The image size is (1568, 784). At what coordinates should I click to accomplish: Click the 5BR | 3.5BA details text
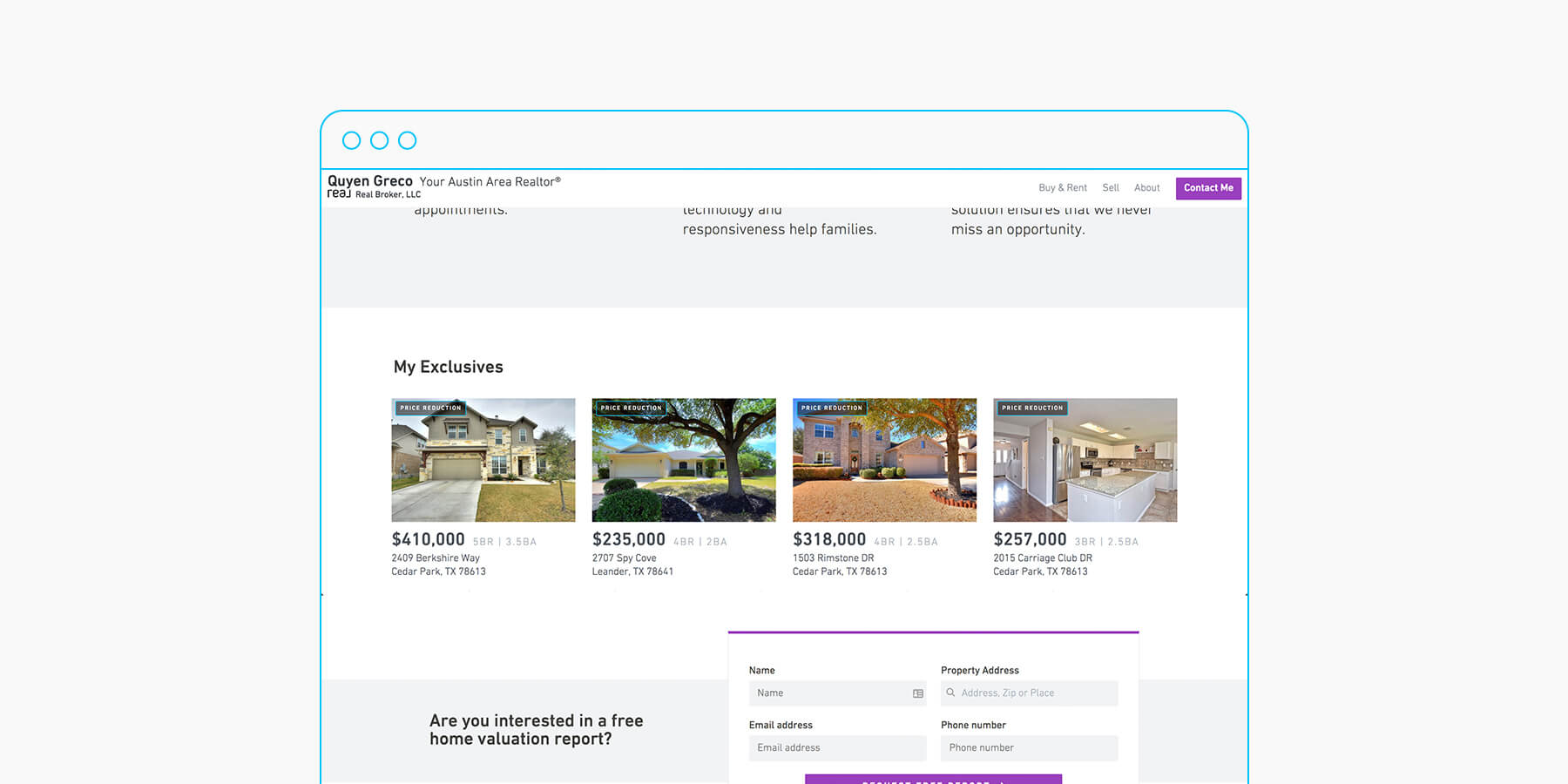[504, 542]
